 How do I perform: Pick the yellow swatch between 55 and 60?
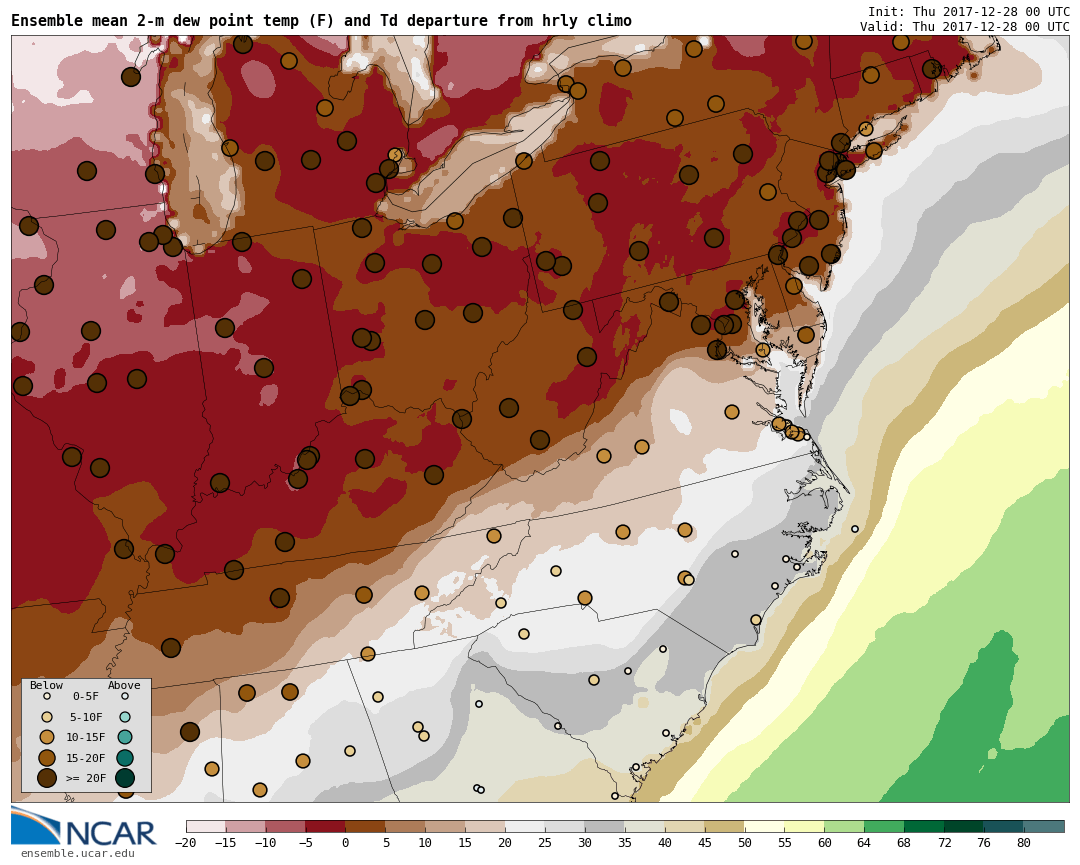coord(805,826)
